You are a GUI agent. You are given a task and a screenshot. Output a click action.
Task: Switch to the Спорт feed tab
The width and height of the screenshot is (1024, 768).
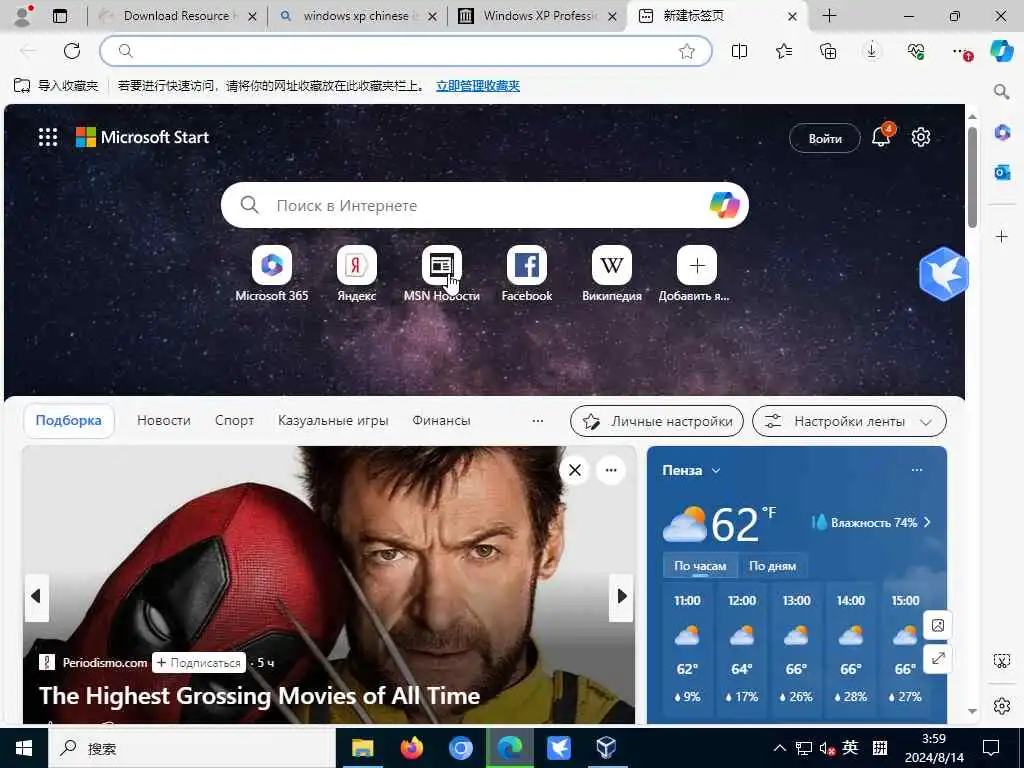tap(234, 421)
